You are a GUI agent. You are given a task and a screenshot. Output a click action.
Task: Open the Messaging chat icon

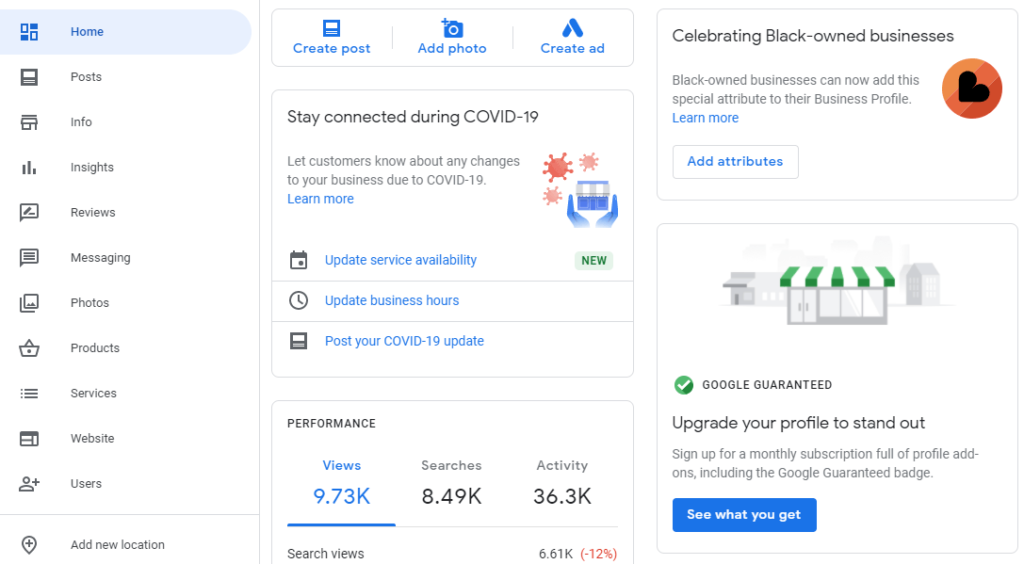tap(29, 257)
